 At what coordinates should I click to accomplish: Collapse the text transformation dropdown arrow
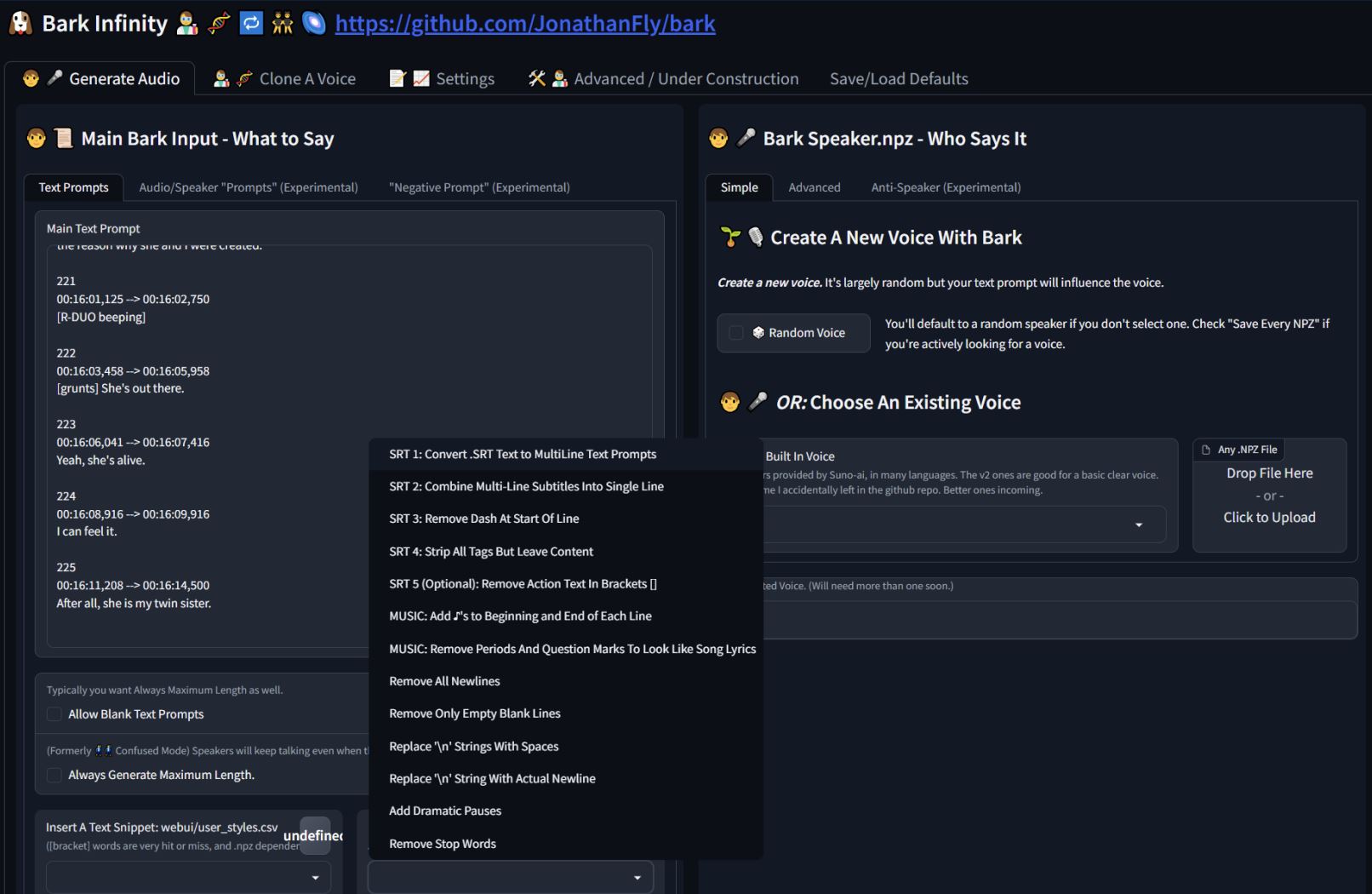pyautogui.click(x=637, y=878)
